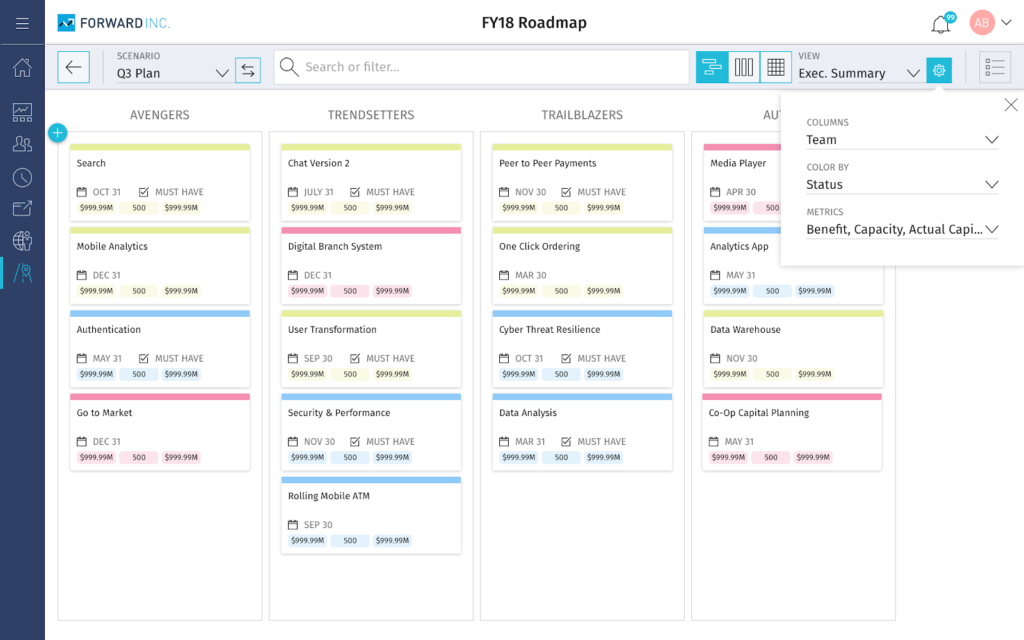Click the blue plus add button
1024x640 pixels.
(57, 132)
